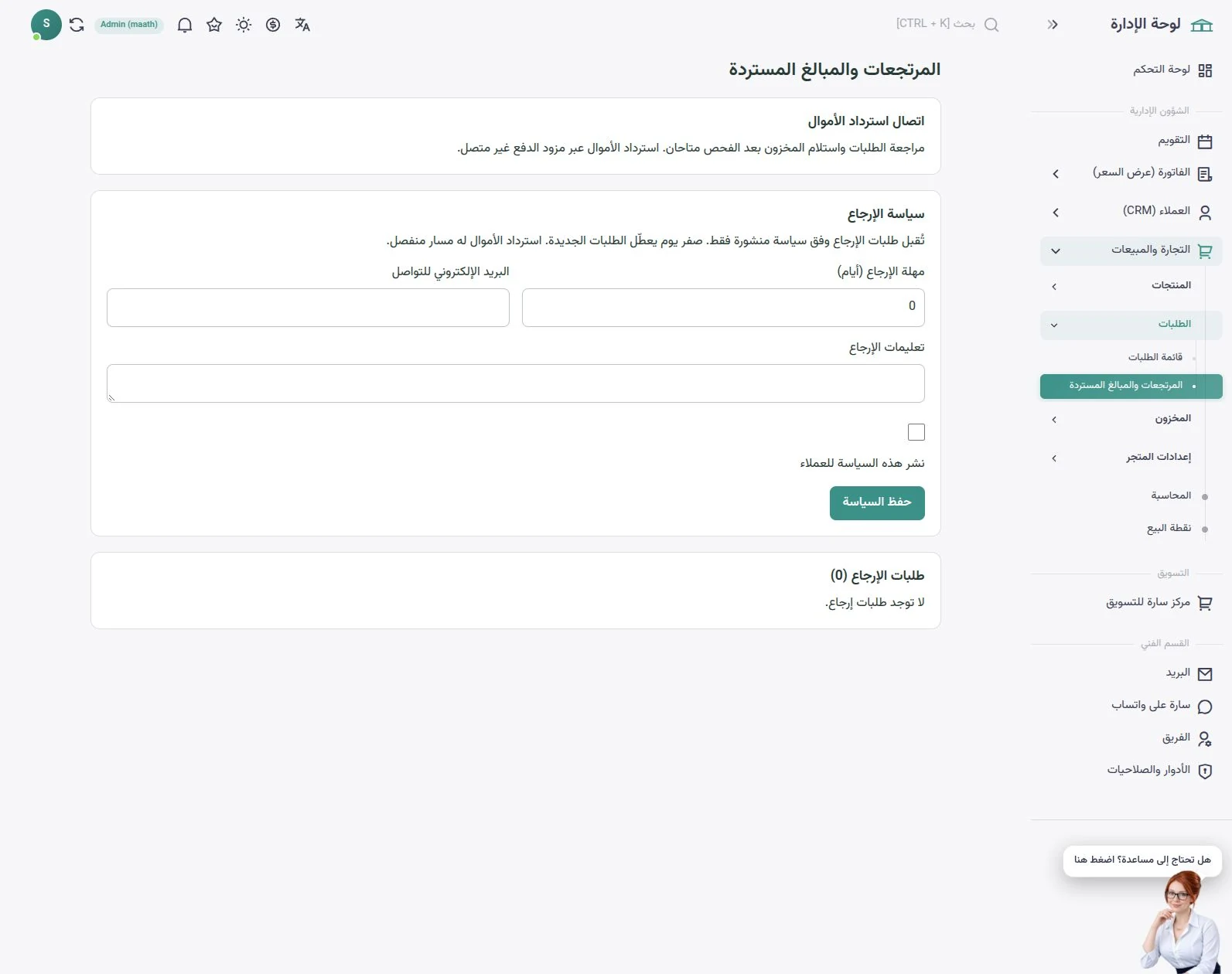Click the person icon for العملاء (CRM)
Viewport: 1232px width, 974px height.
pyautogui.click(x=1205, y=212)
